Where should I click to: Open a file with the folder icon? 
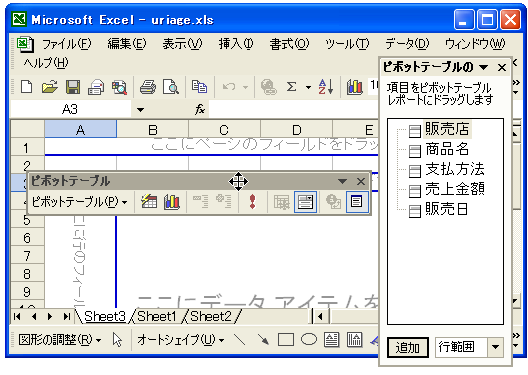50,87
